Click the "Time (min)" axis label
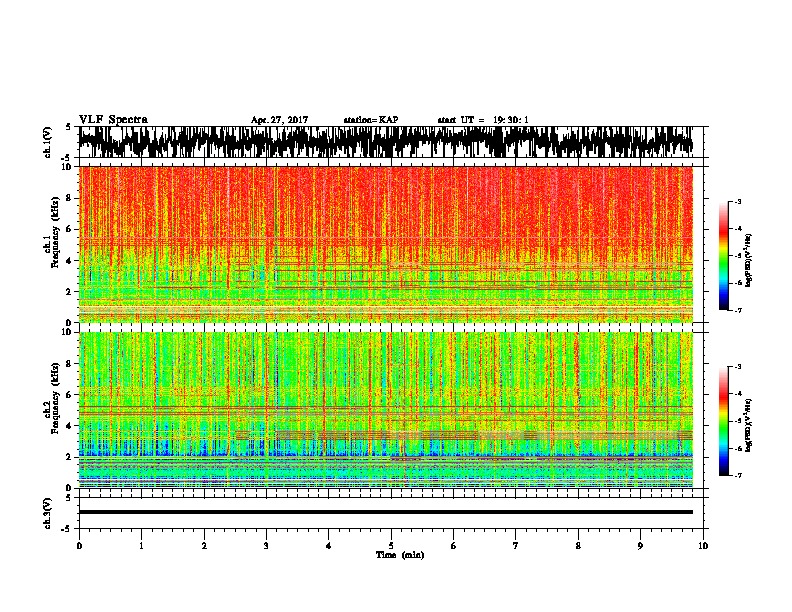Screen dimensions: 792x612 click(400, 555)
